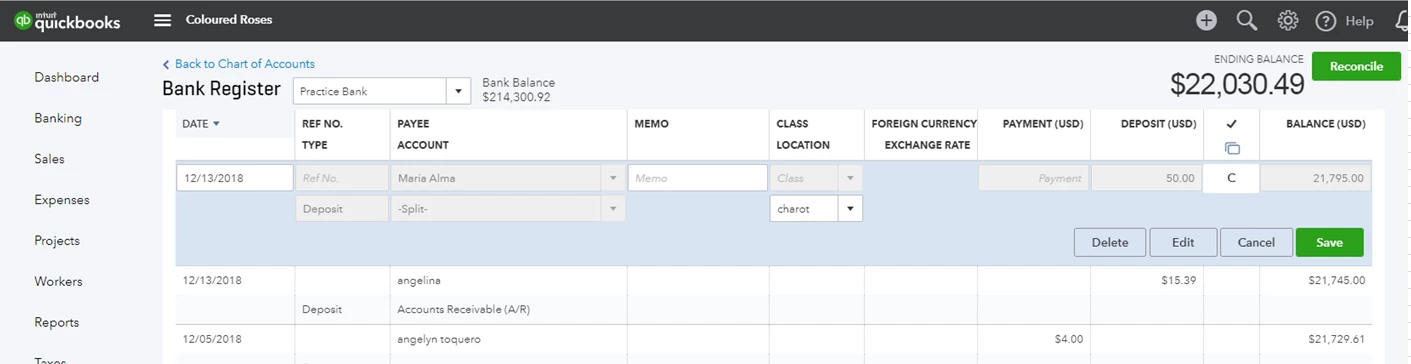
Task: Click the Help question mark icon
Action: tap(1326, 21)
